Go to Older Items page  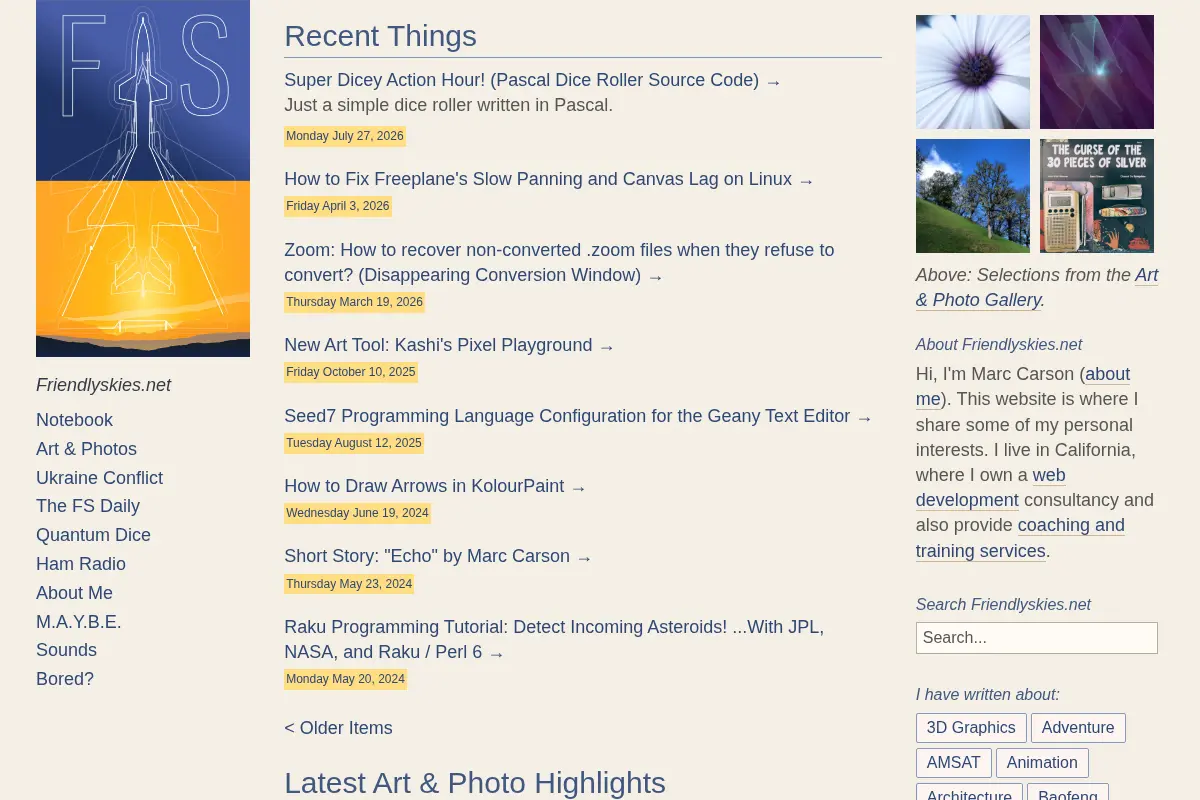click(338, 728)
